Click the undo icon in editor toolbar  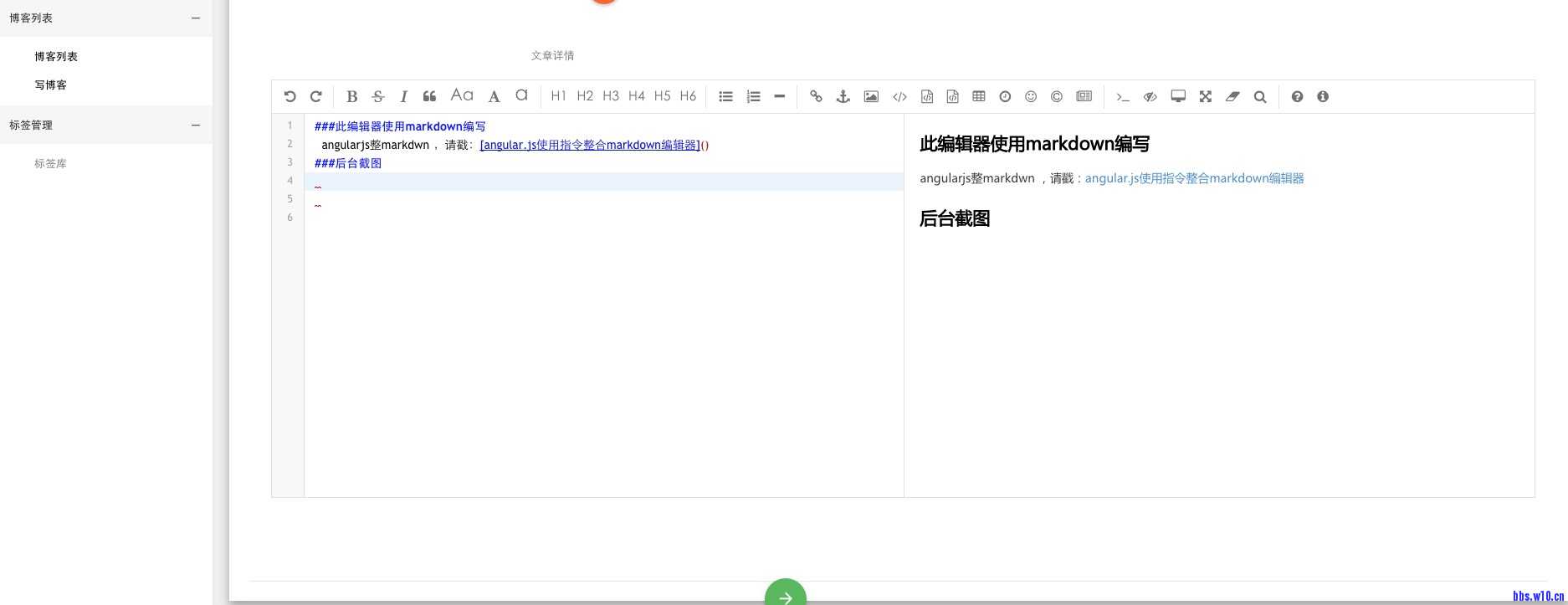(290, 96)
